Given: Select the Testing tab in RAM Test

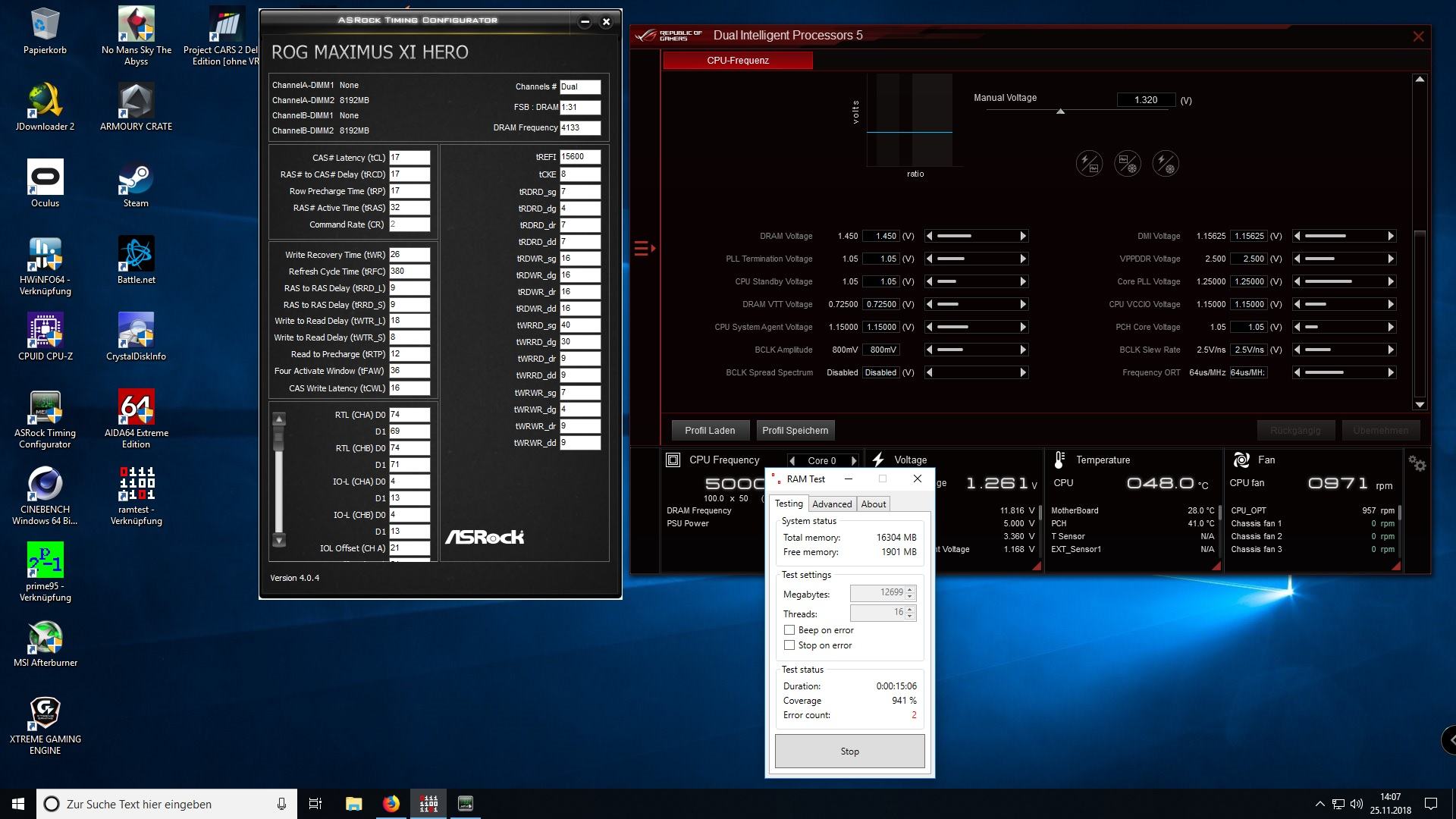Looking at the screenshot, I should [x=789, y=504].
